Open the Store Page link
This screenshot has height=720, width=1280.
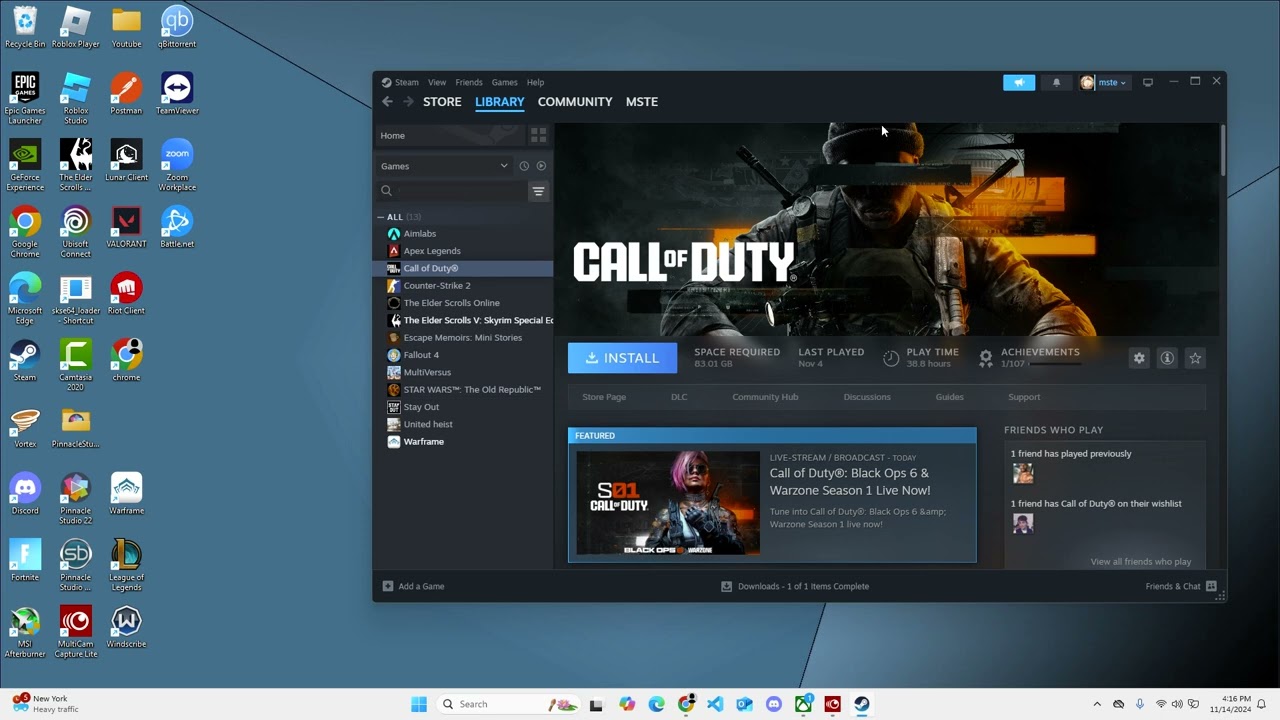click(x=604, y=397)
